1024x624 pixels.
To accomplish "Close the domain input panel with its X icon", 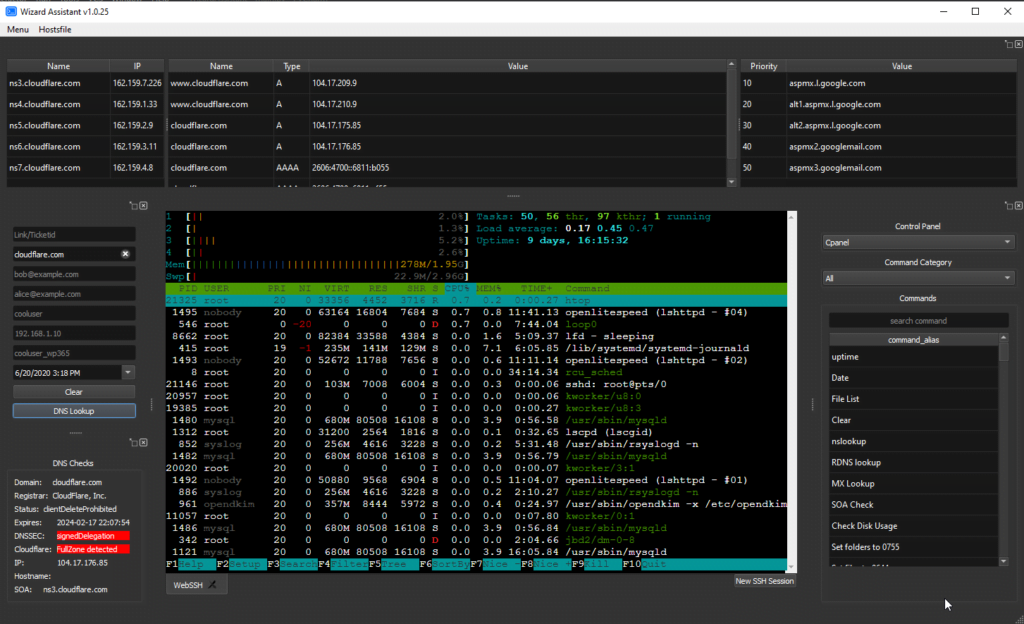I will pyautogui.click(x=144, y=206).
